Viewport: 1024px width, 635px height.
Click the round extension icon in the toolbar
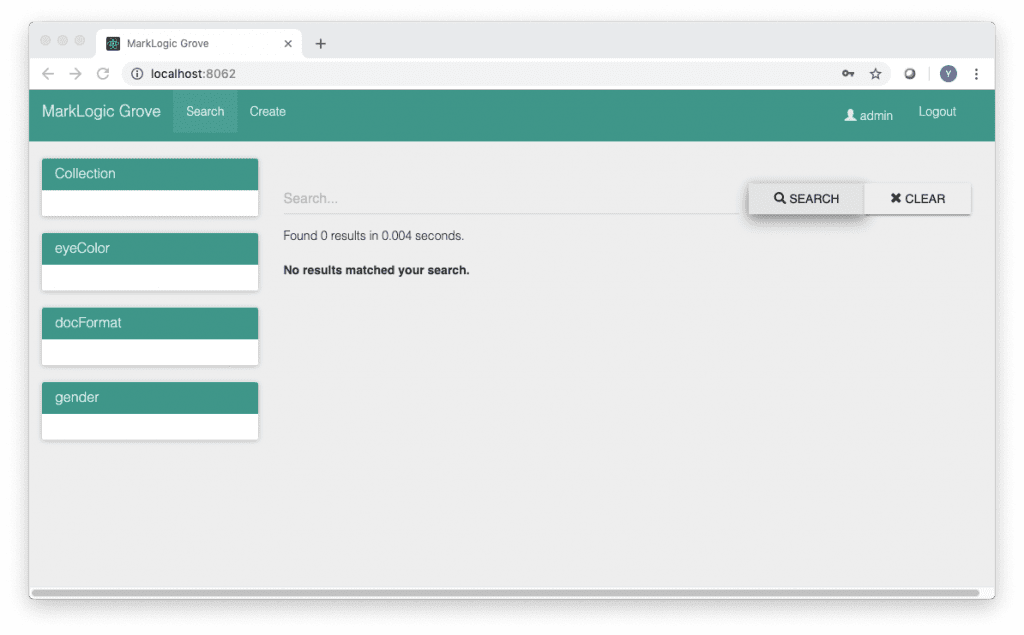910,74
